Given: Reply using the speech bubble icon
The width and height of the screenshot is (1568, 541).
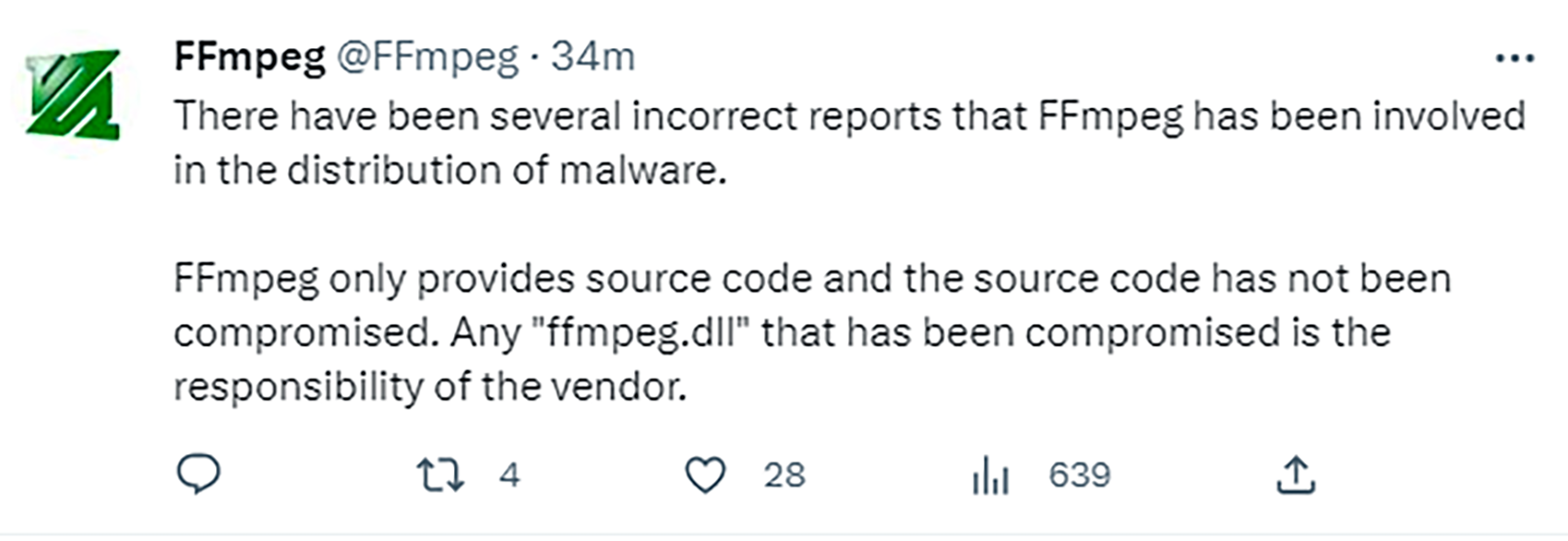Looking at the screenshot, I should coord(198,475).
